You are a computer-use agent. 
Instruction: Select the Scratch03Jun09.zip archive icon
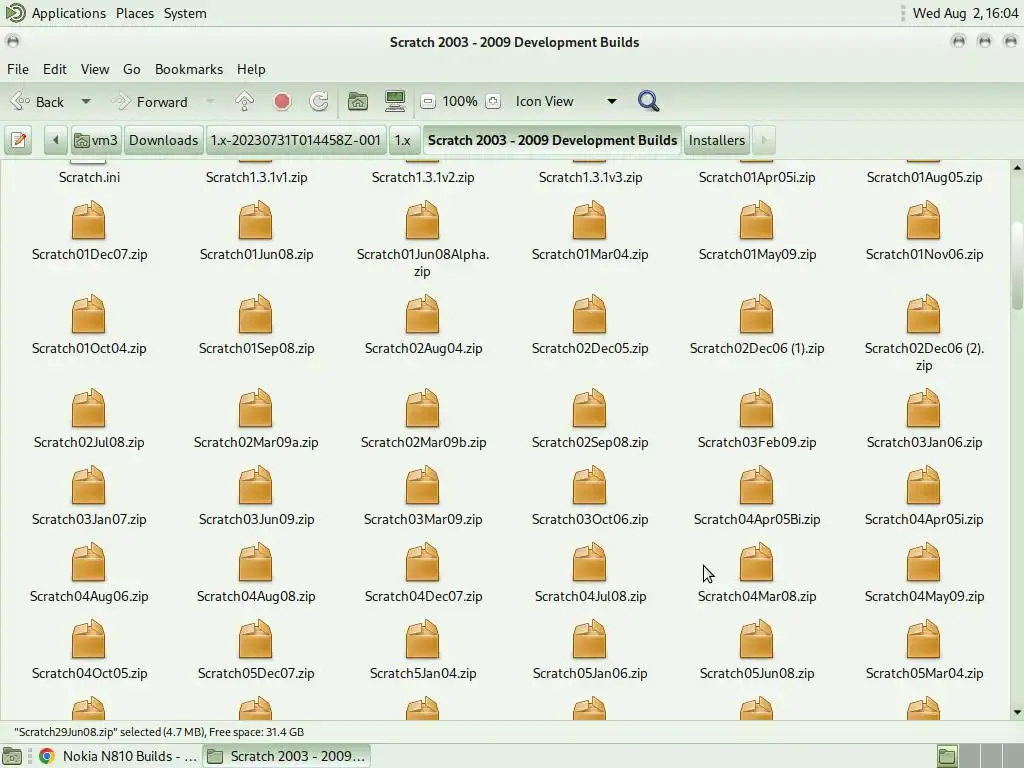point(255,486)
